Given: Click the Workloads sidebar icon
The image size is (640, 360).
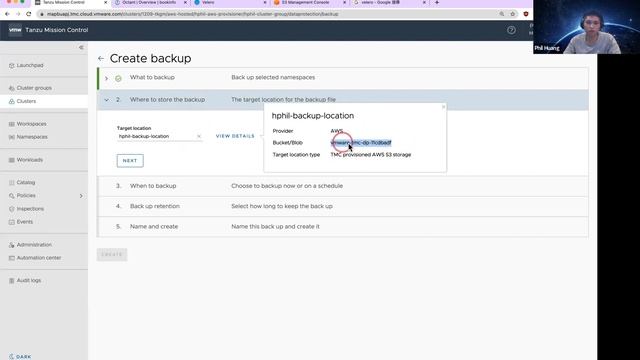Looking at the screenshot, I should click(x=11, y=160).
